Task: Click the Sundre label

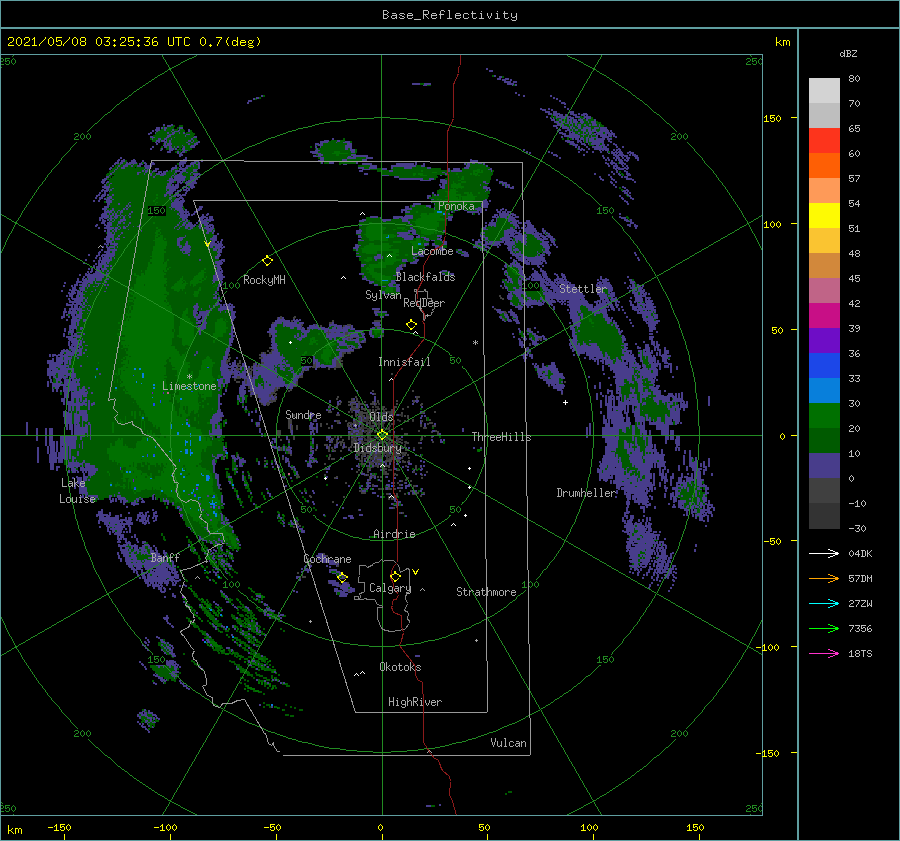Action: [x=303, y=414]
